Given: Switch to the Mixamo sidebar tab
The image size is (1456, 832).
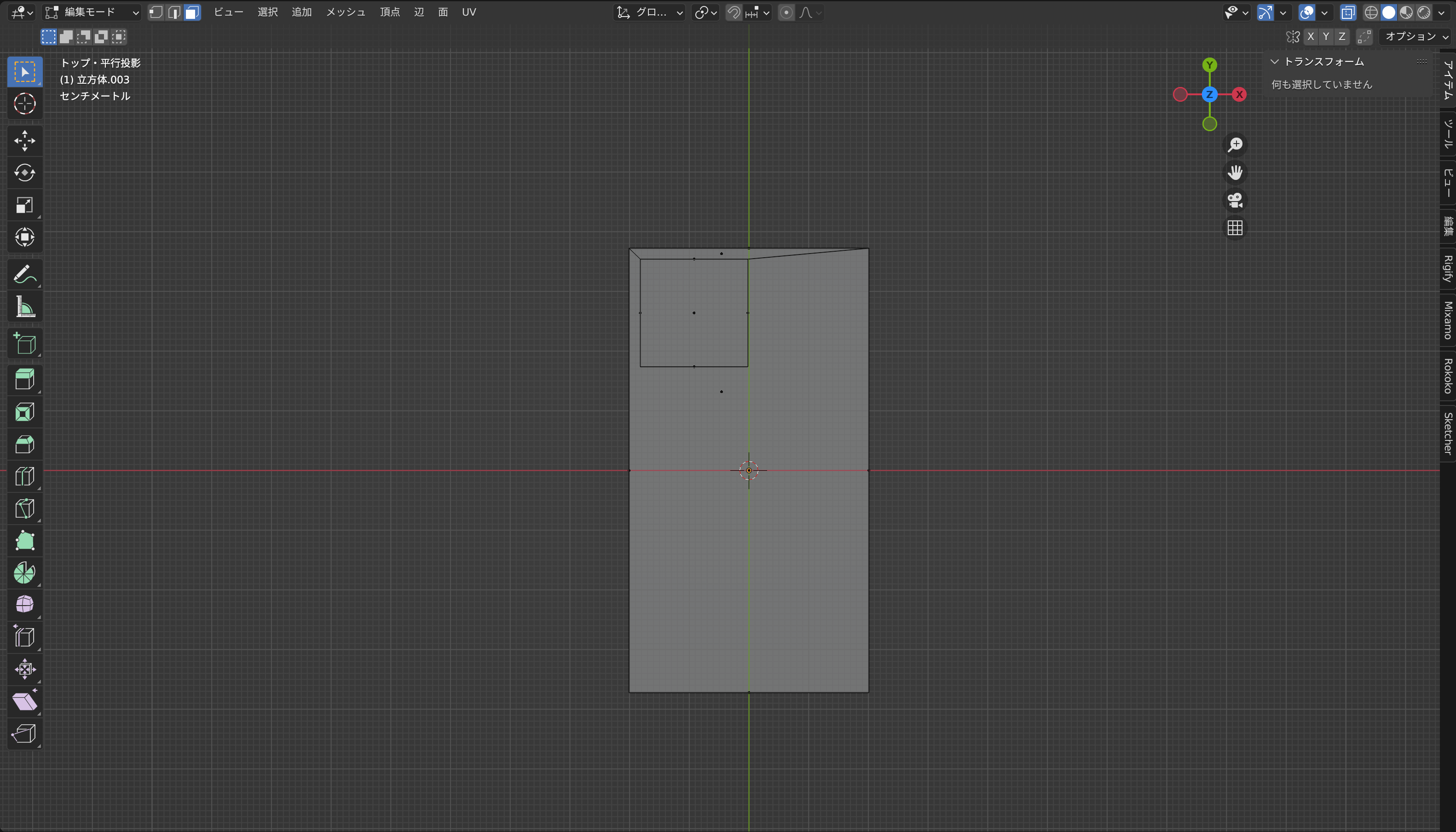Looking at the screenshot, I should [x=1448, y=321].
